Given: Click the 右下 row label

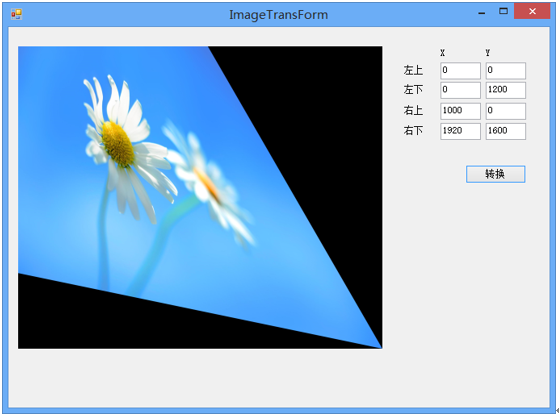Looking at the screenshot, I should pos(413,131).
